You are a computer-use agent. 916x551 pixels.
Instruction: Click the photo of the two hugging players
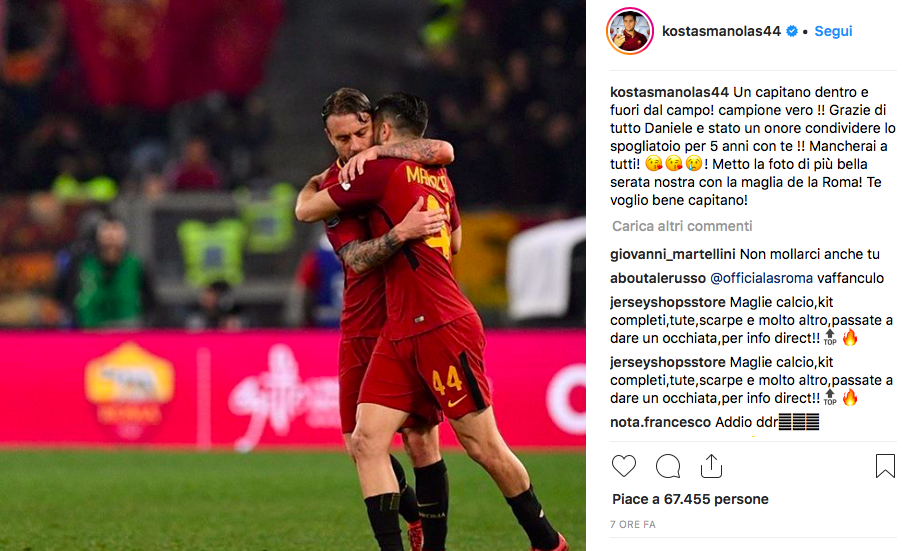pos(293,275)
